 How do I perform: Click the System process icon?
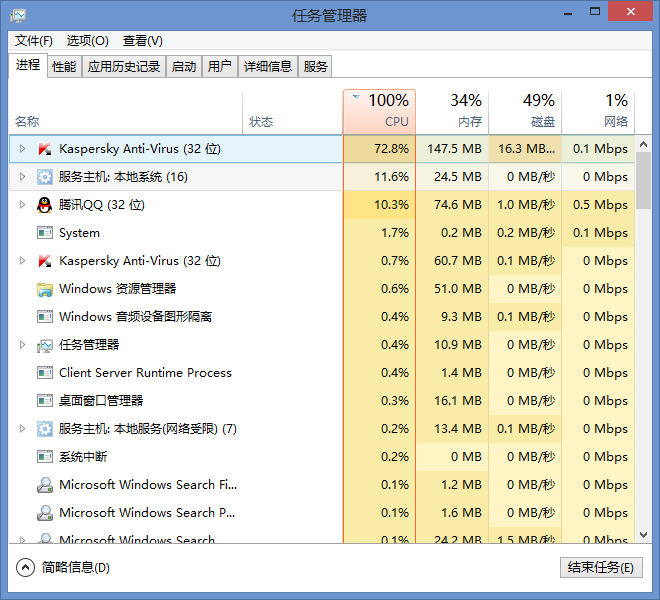coord(45,233)
